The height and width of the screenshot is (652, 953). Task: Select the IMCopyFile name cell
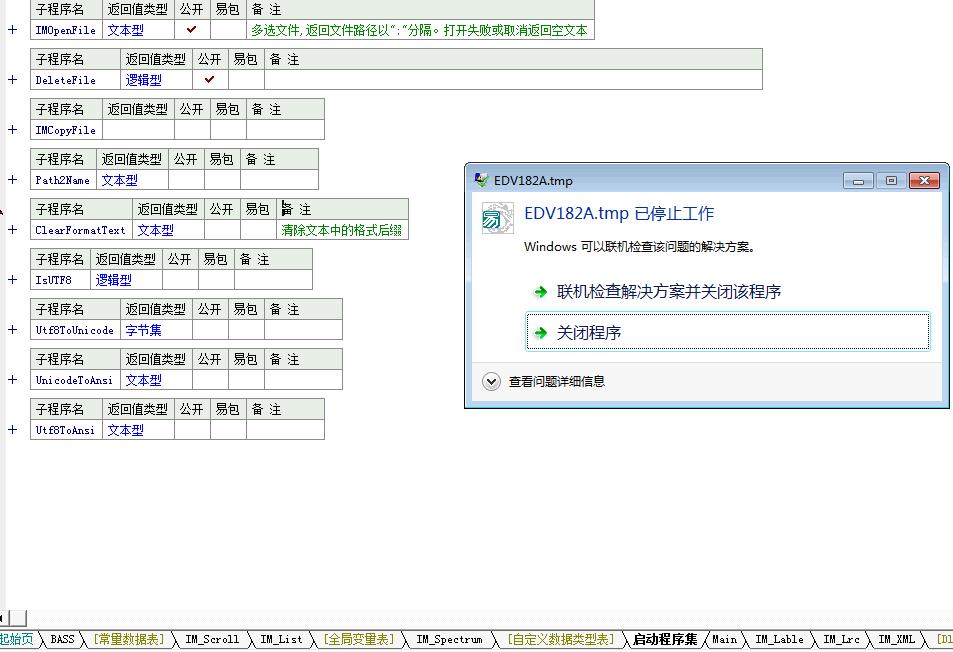[x=66, y=130]
